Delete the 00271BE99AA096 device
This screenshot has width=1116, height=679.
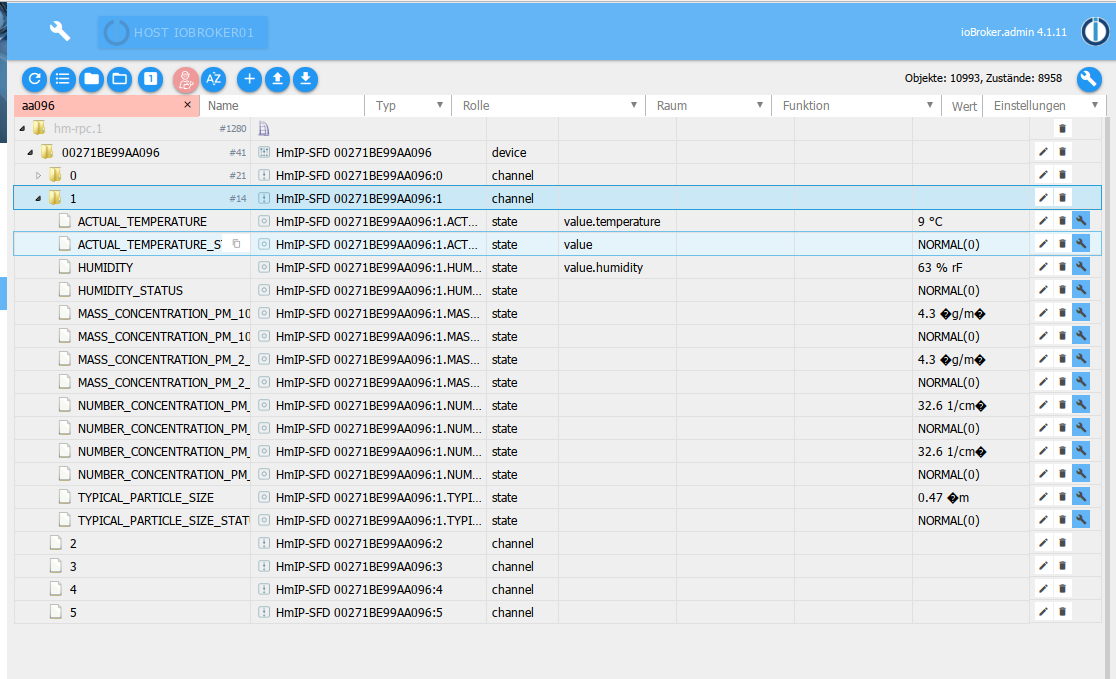tap(1062, 152)
